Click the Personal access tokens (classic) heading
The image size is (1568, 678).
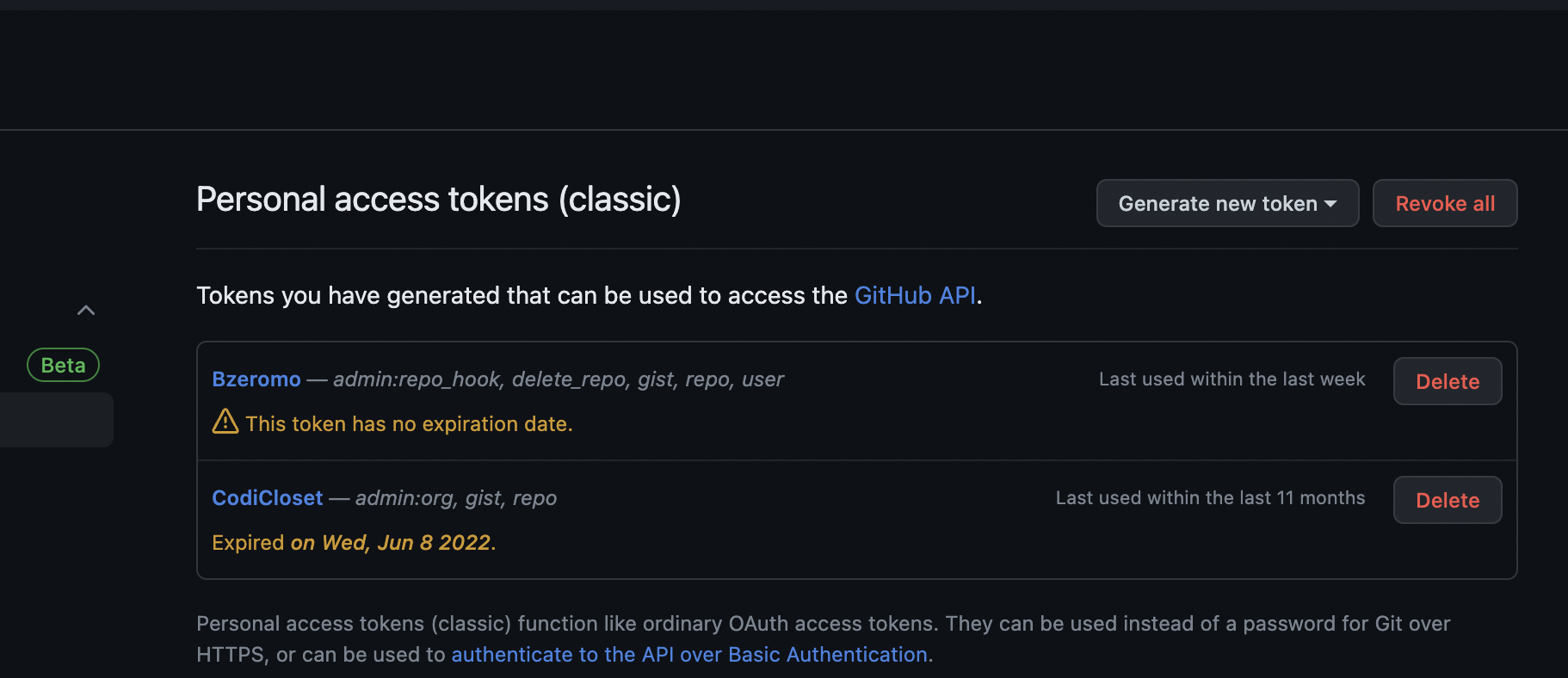[x=439, y=200]
